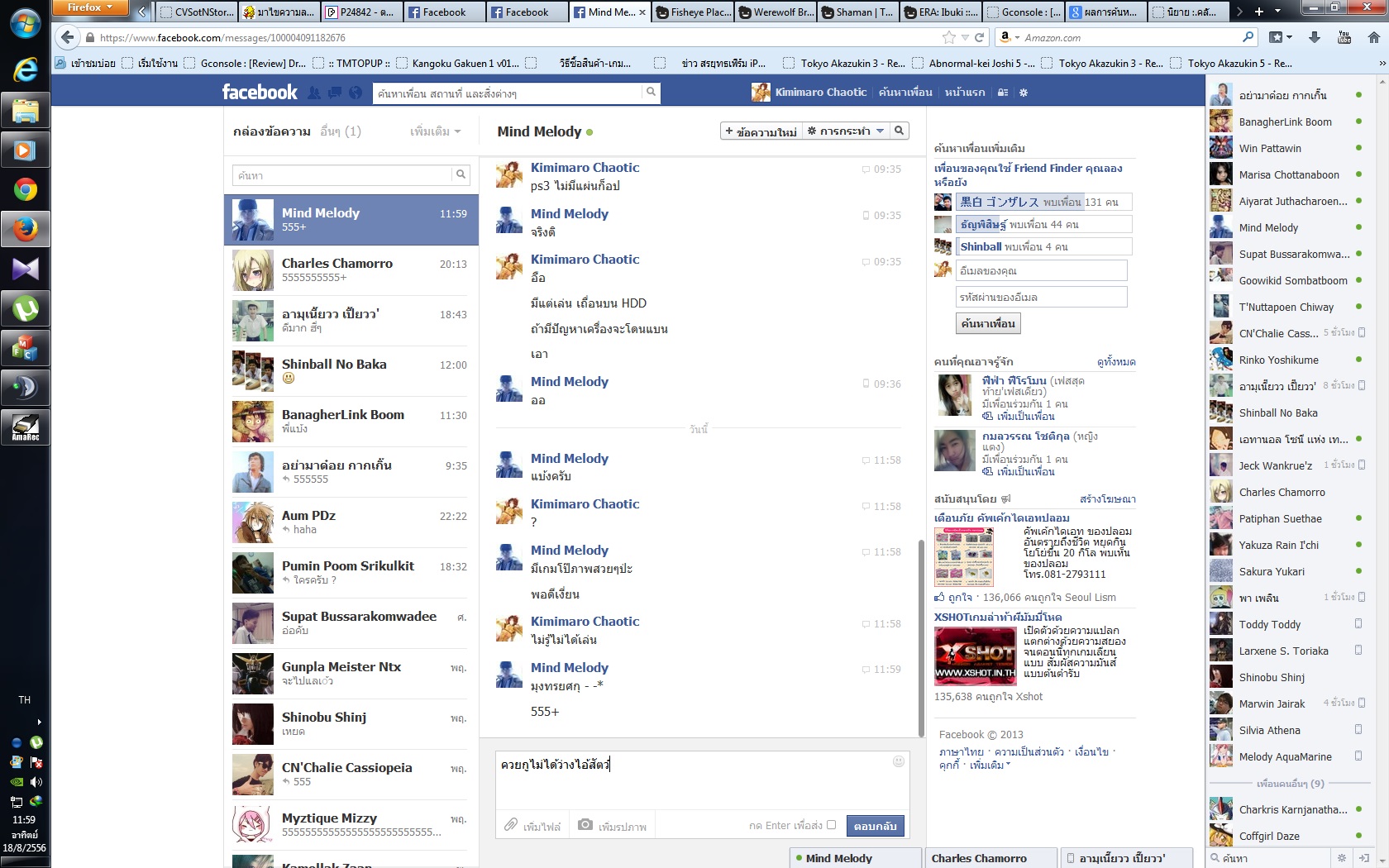Open Facebook privacy shortcuts icon

click(1003, 93)
